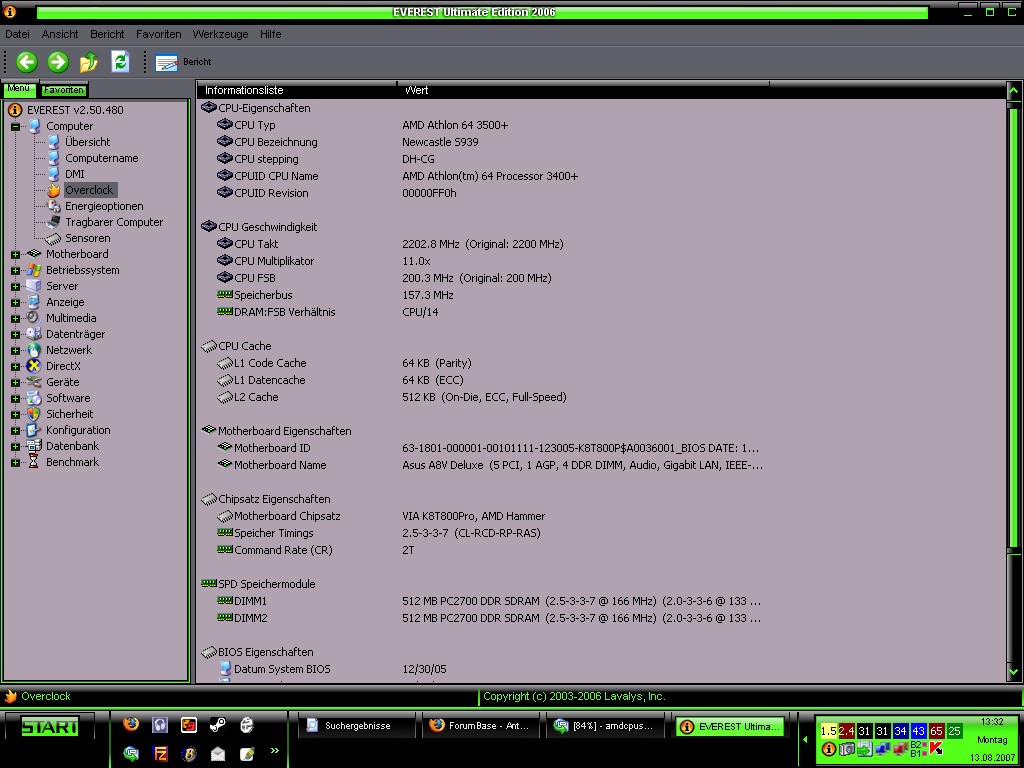
Task: Select Tragbarer Computer in the tree
Action: point(114,222)
